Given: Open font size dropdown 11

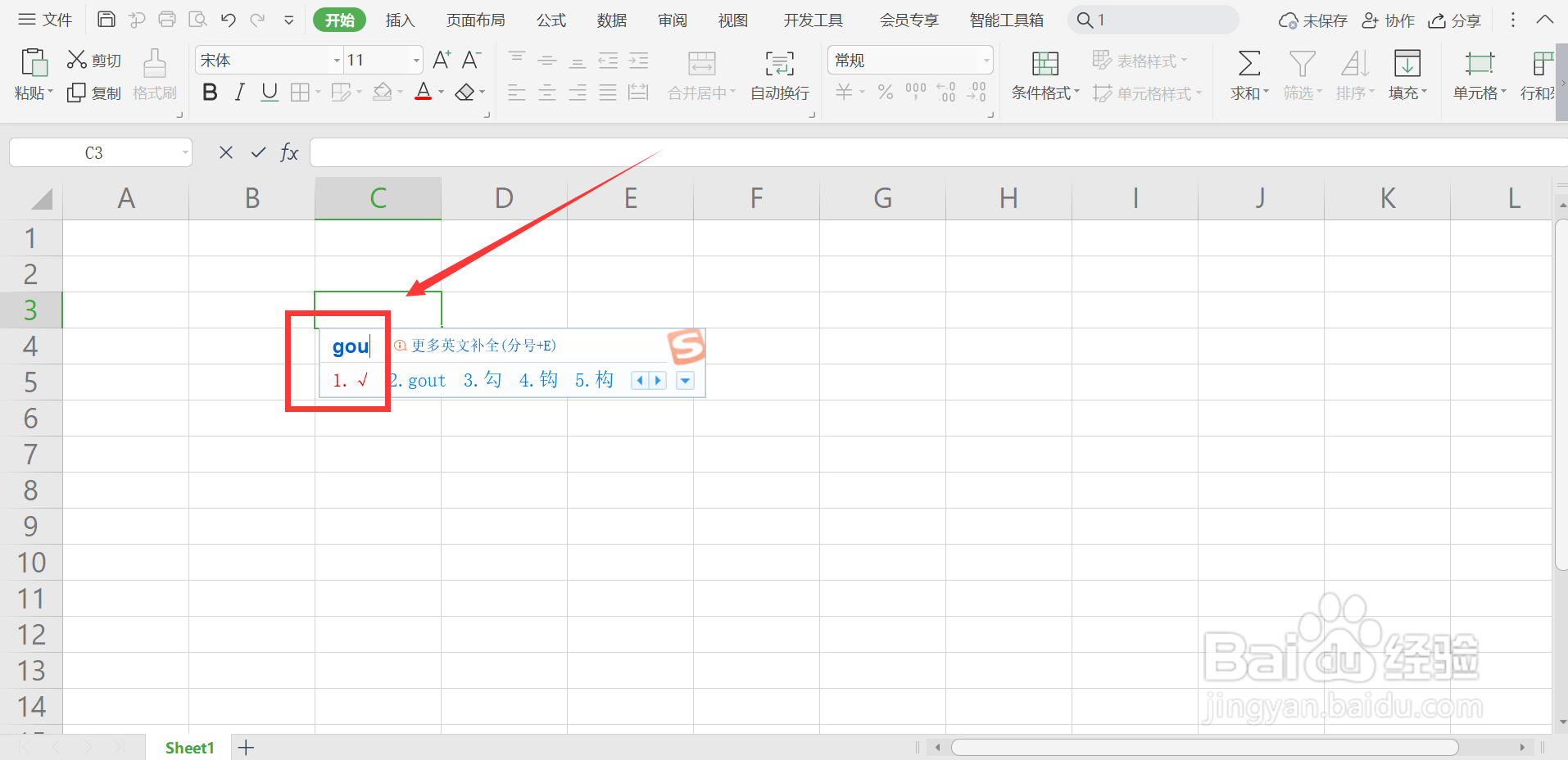Looking at the screenshot, I should [x=416, y=61].
